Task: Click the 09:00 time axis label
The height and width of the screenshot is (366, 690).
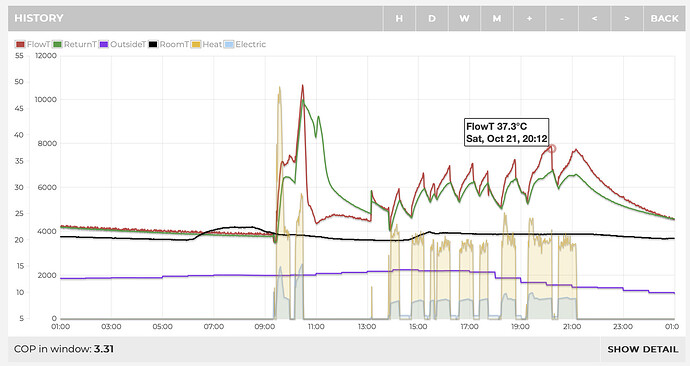Action: click(265, 326)
